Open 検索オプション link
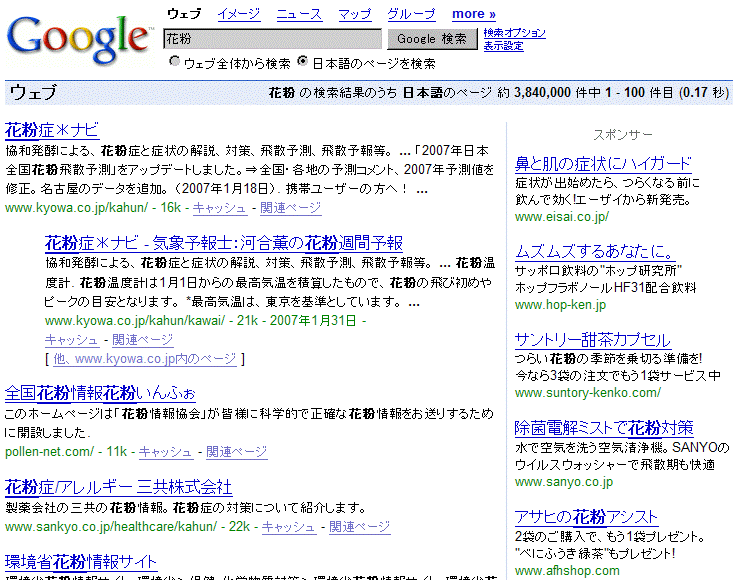Screen dimensions: 736x580 pos(514,33)
